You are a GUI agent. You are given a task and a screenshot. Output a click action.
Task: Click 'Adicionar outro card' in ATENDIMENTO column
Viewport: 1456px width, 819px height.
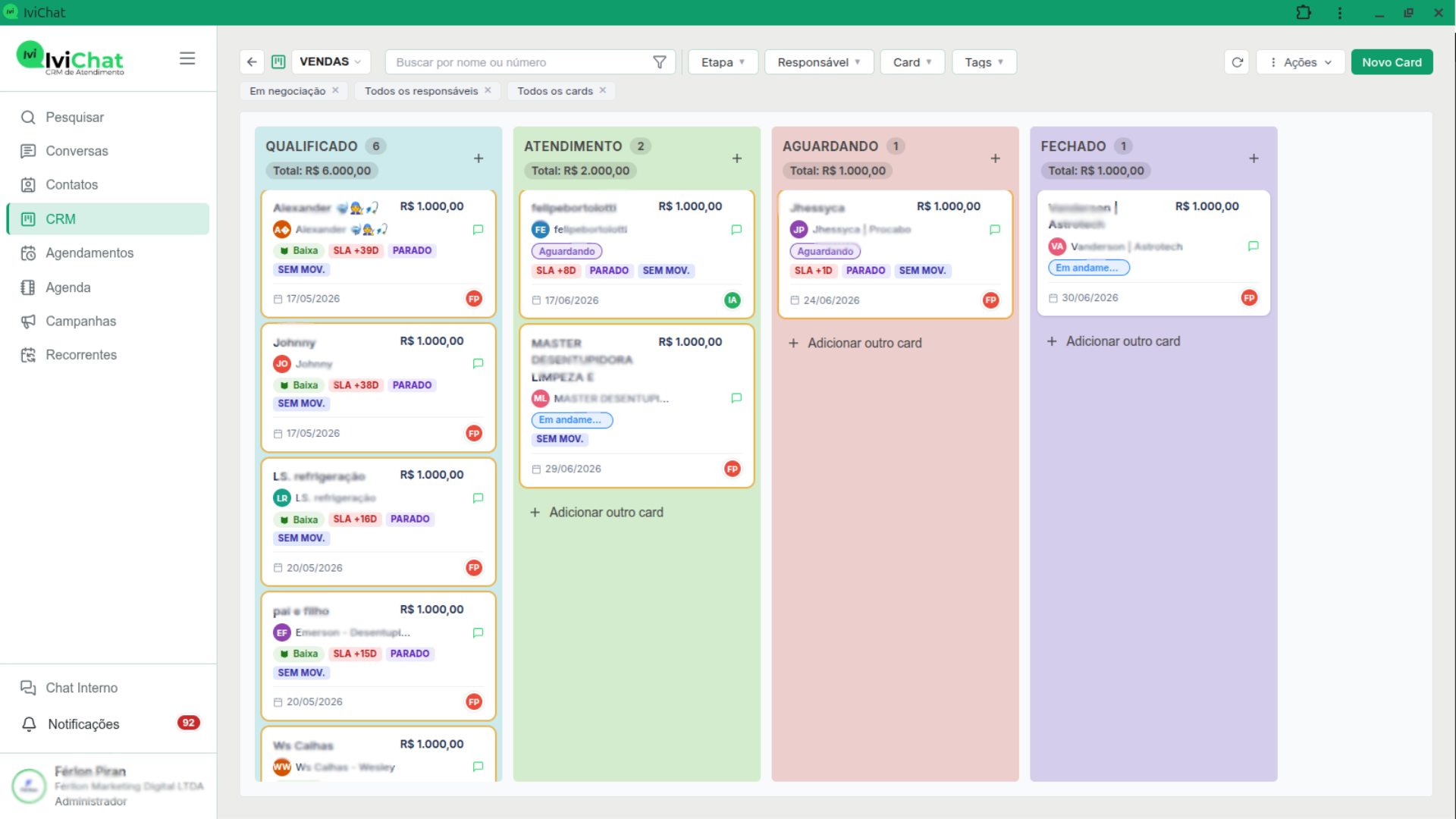[x=597, y=513]
